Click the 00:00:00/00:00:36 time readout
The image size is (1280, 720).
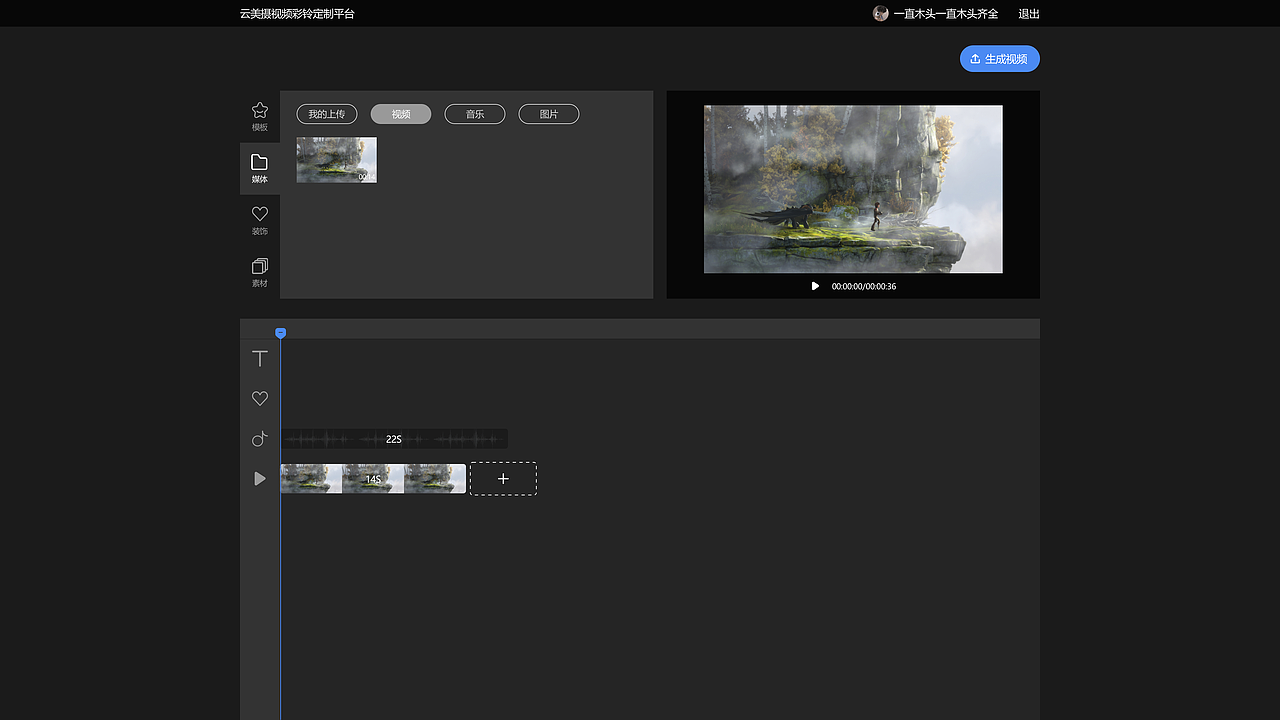pyautogui.click(x=864, y=287)
